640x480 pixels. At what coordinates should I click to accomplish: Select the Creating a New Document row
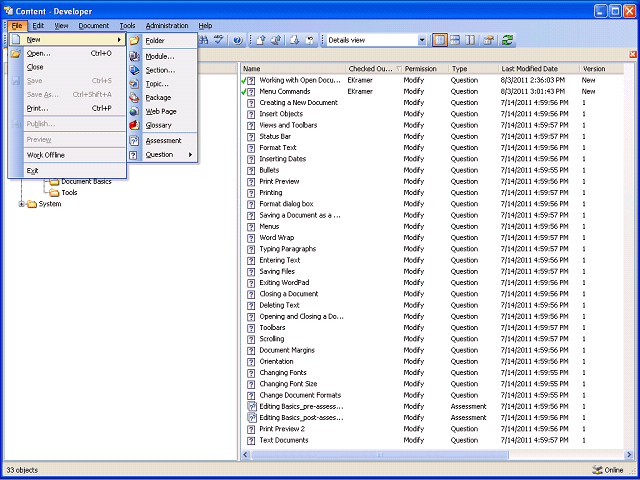[432, 103]
